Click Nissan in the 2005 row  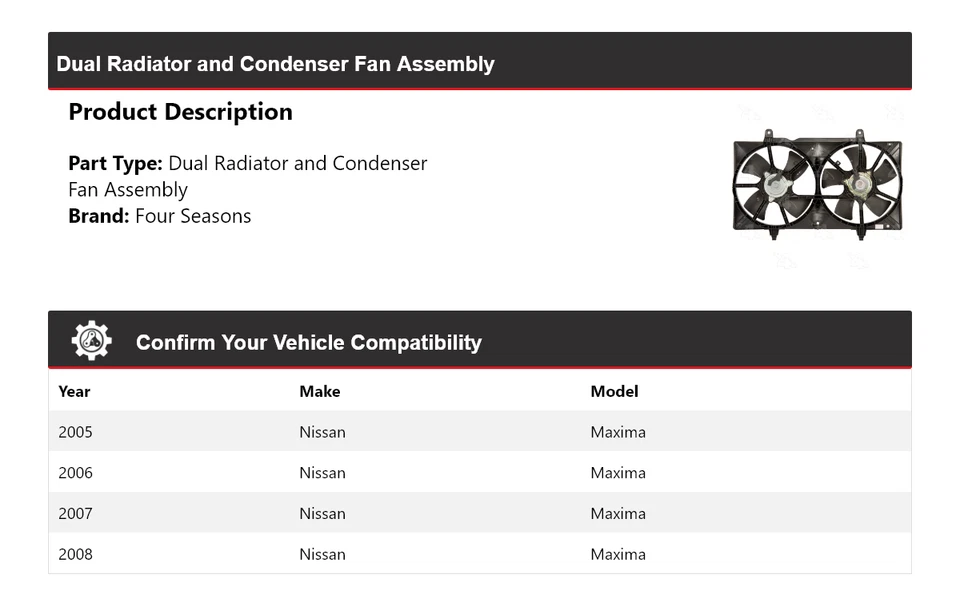pos(322,432)
